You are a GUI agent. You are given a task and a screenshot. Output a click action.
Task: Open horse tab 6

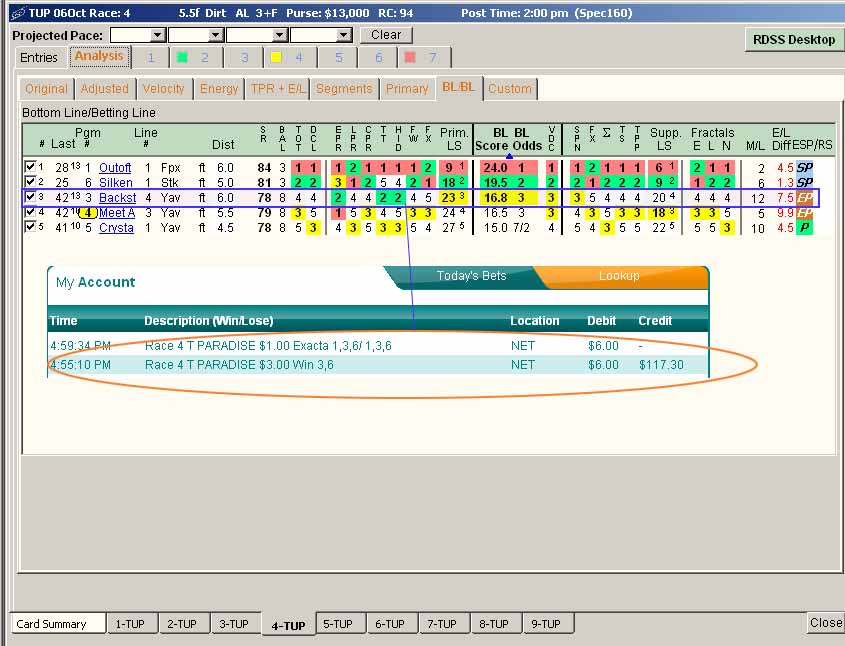(378, 58)
